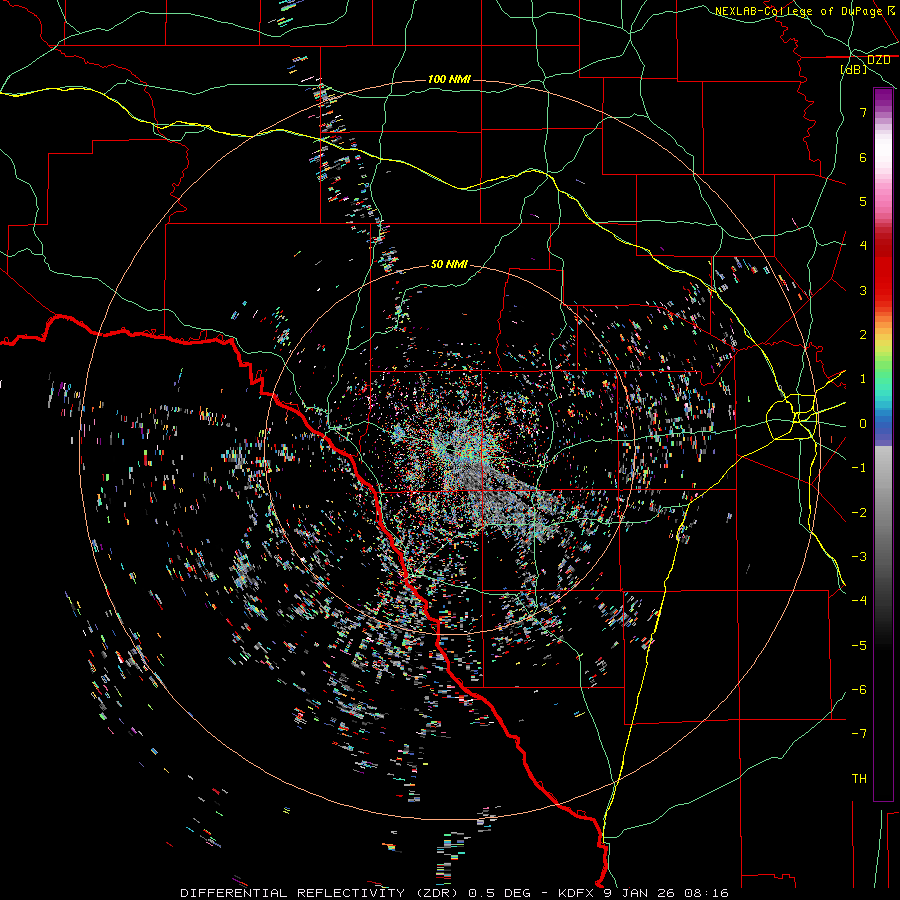This screenshot has width=900, height=900.
Task: Click the -4 value on color scale
Action: [x=859, y=601]
